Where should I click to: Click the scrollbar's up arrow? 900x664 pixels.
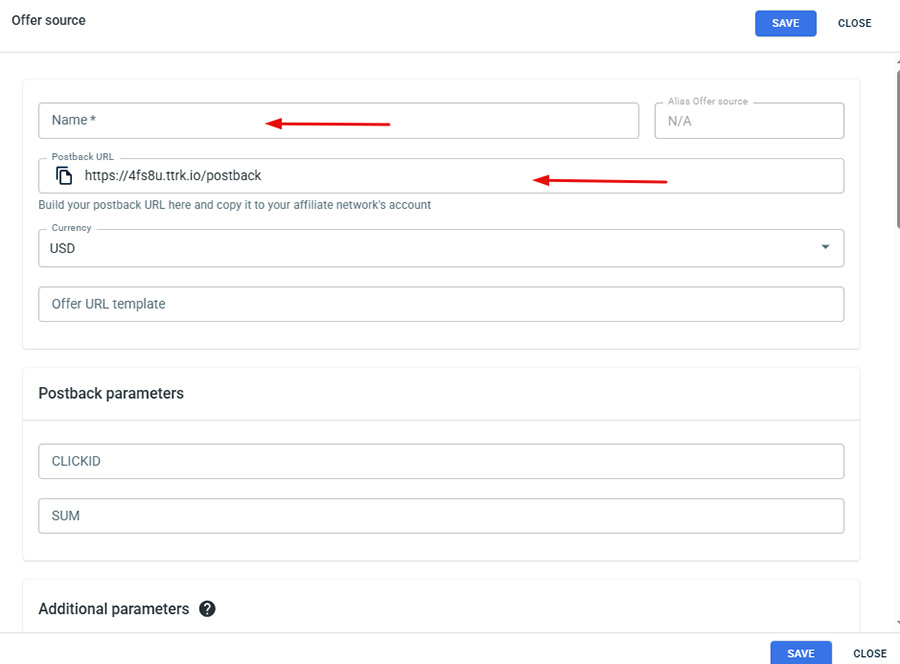pos(896,60)
